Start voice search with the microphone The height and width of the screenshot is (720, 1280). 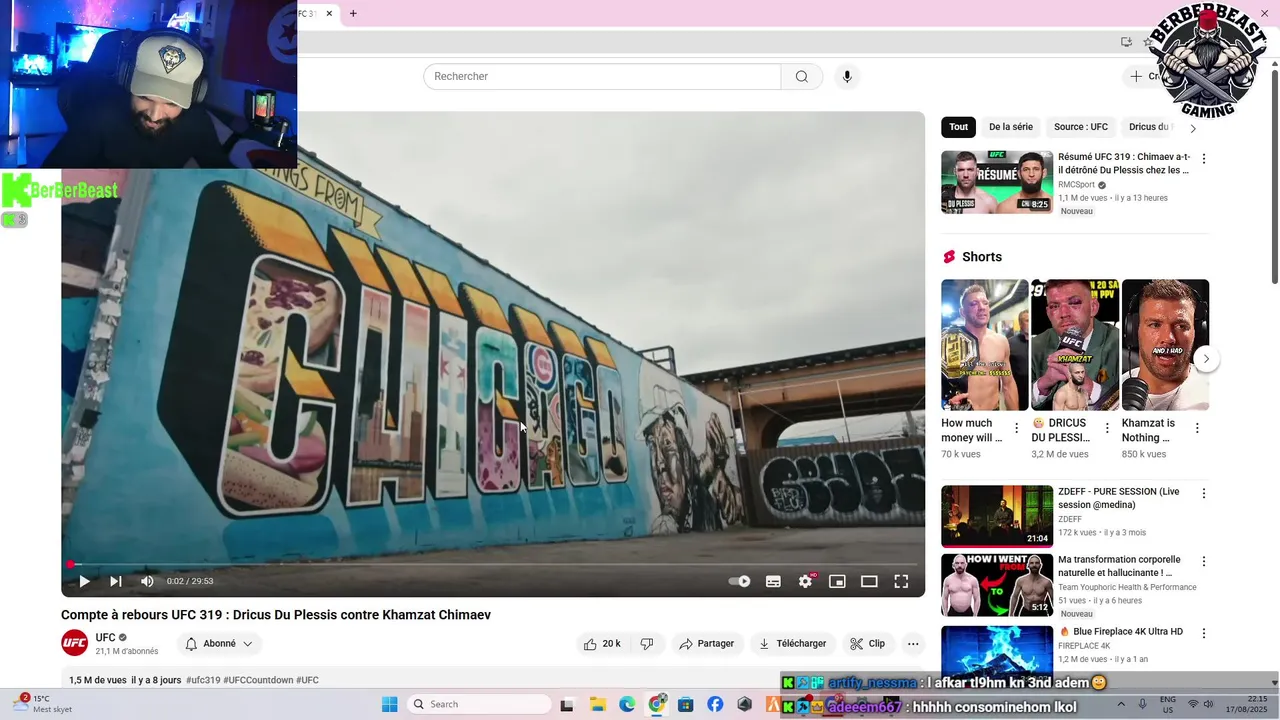coord(847,77)
